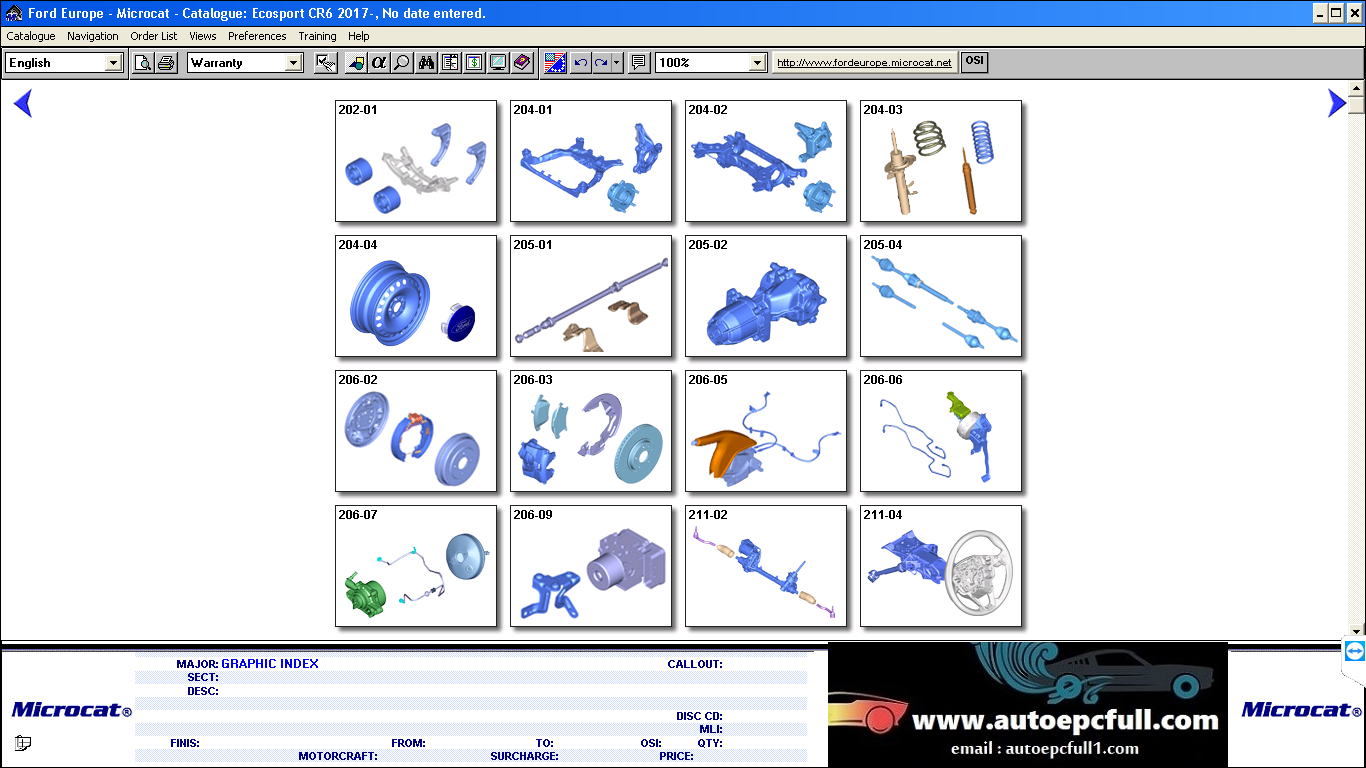Viewport: 1366px width, 768px height.
Task: Open the Help menu
Action: click(359, 36)
